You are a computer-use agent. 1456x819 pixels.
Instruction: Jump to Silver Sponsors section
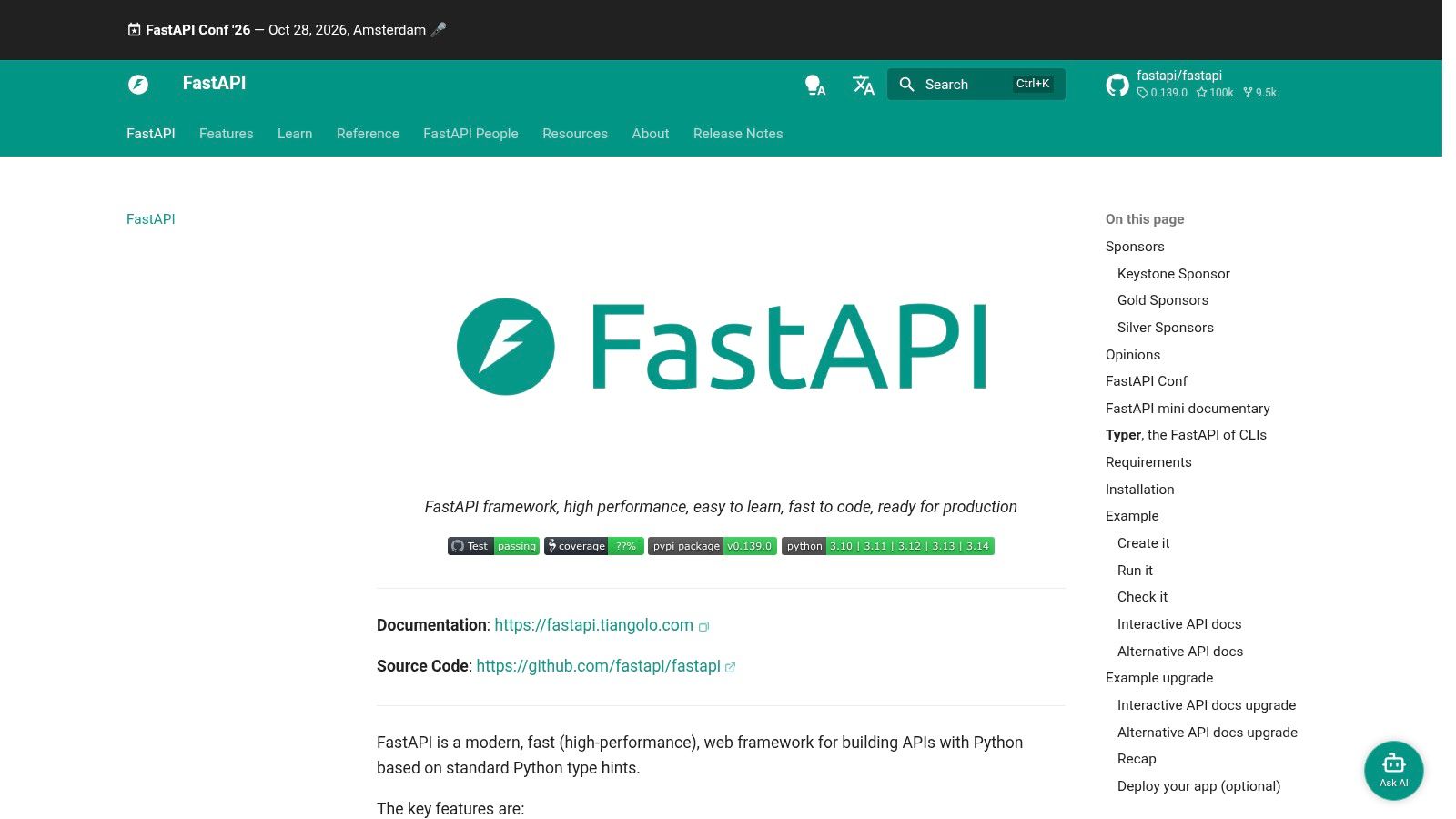[1166, 328]
